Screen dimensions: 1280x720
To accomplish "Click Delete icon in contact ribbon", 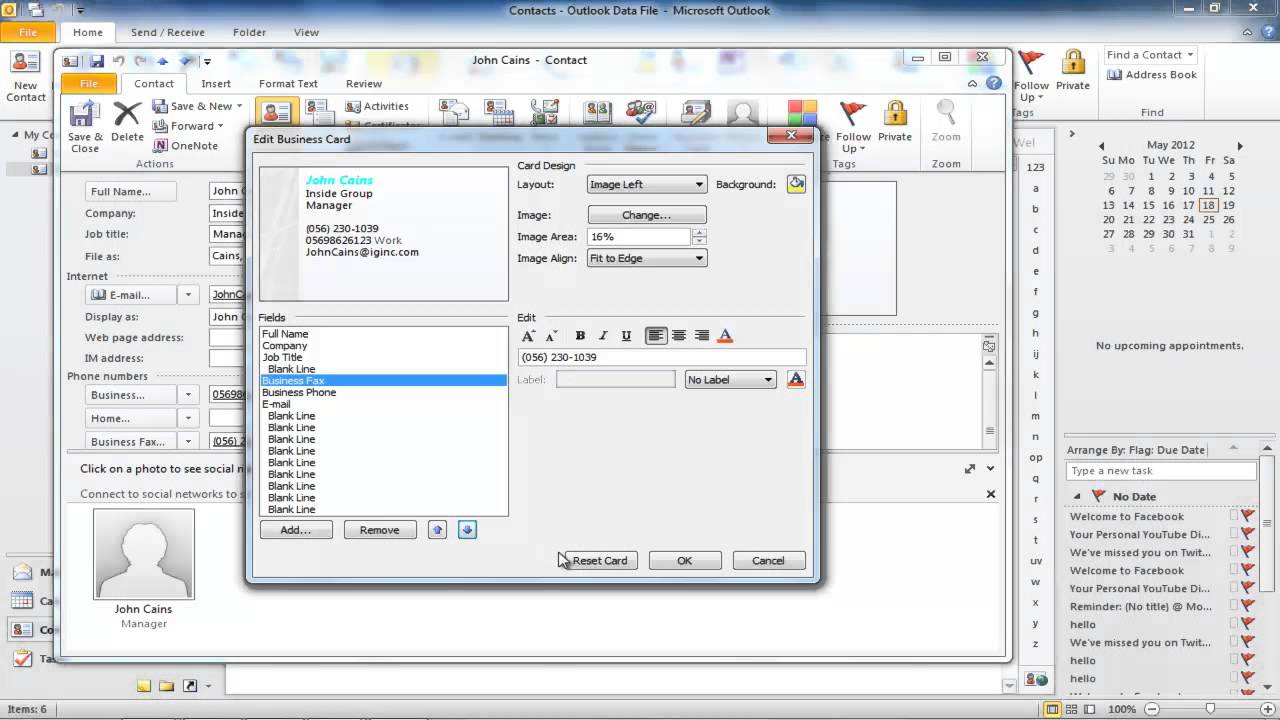I will click(x=127, y=123).
